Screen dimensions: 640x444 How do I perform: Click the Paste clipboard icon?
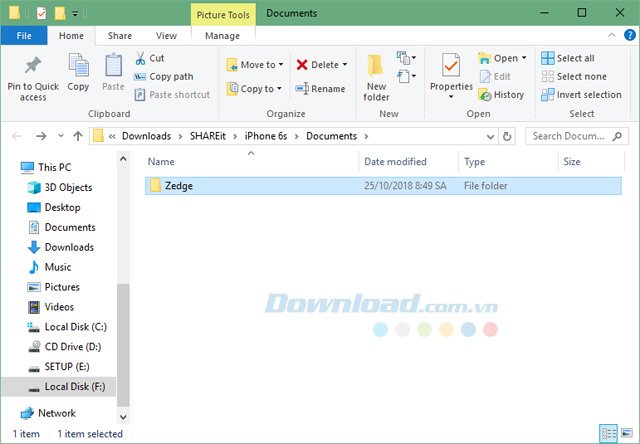tap(113, 65)
